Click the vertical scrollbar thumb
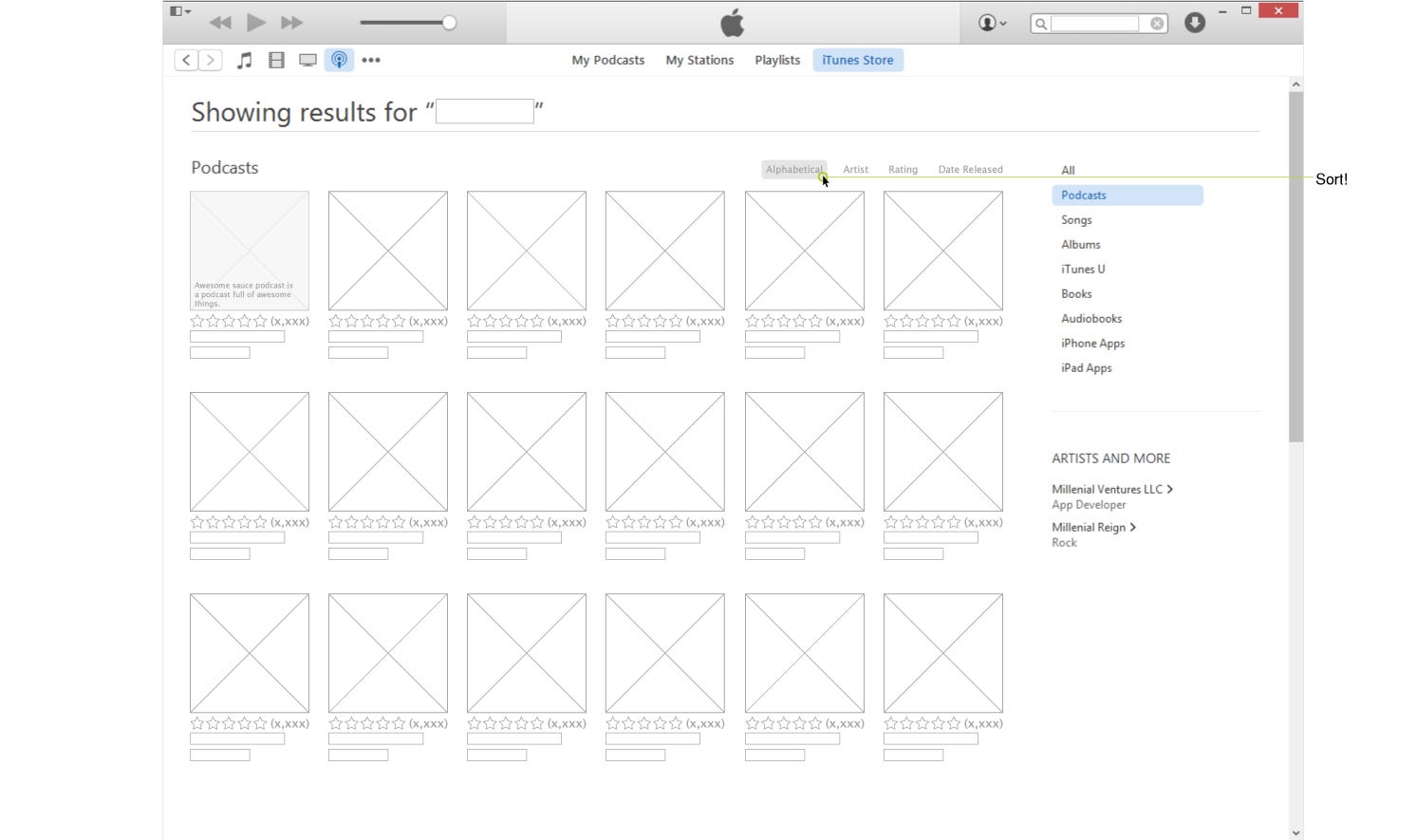Image resolution: width=1416 pixels, height=840 pixels. pos(1295,266)
